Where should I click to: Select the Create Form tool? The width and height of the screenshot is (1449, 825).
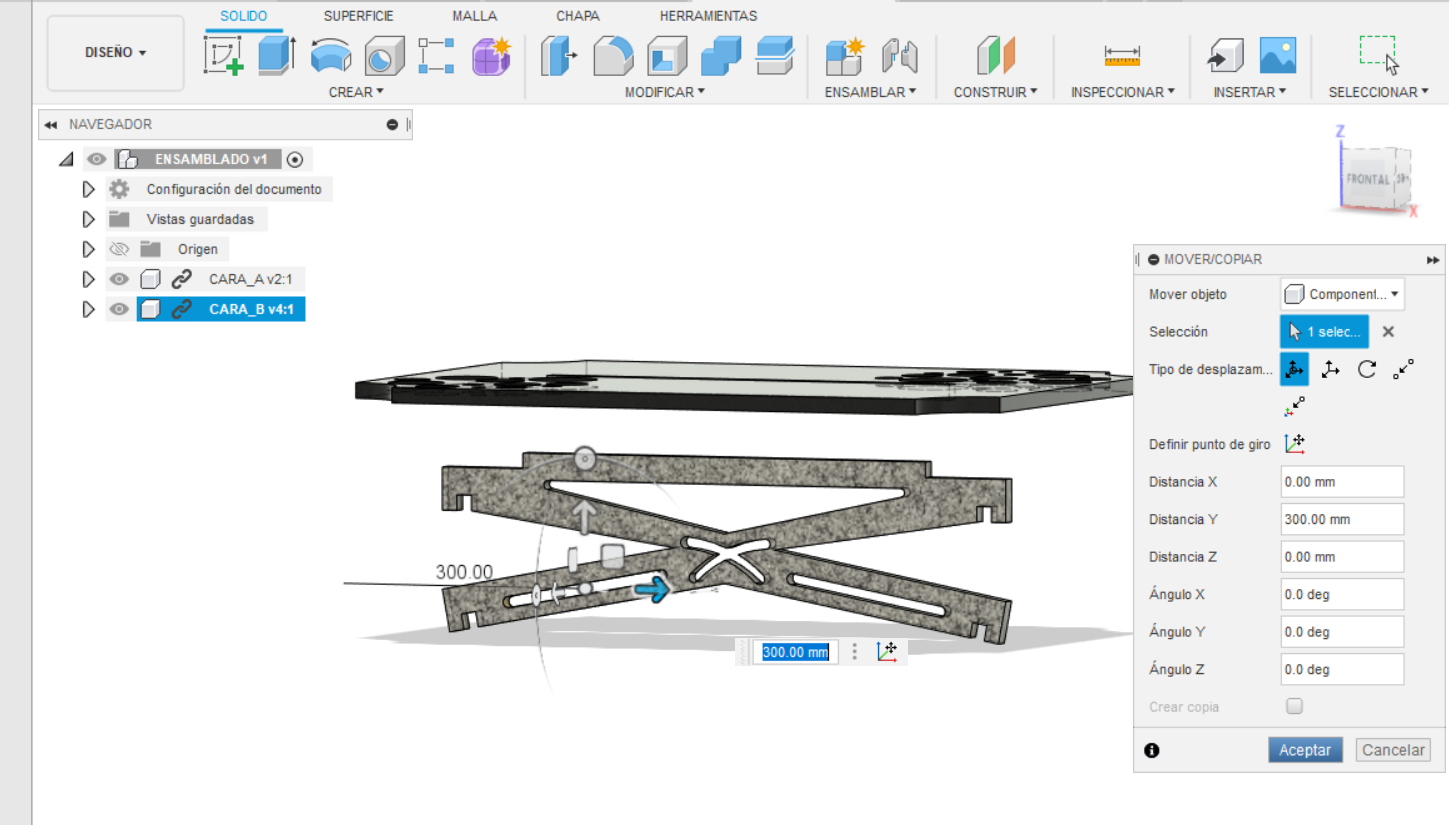[491, 56]
